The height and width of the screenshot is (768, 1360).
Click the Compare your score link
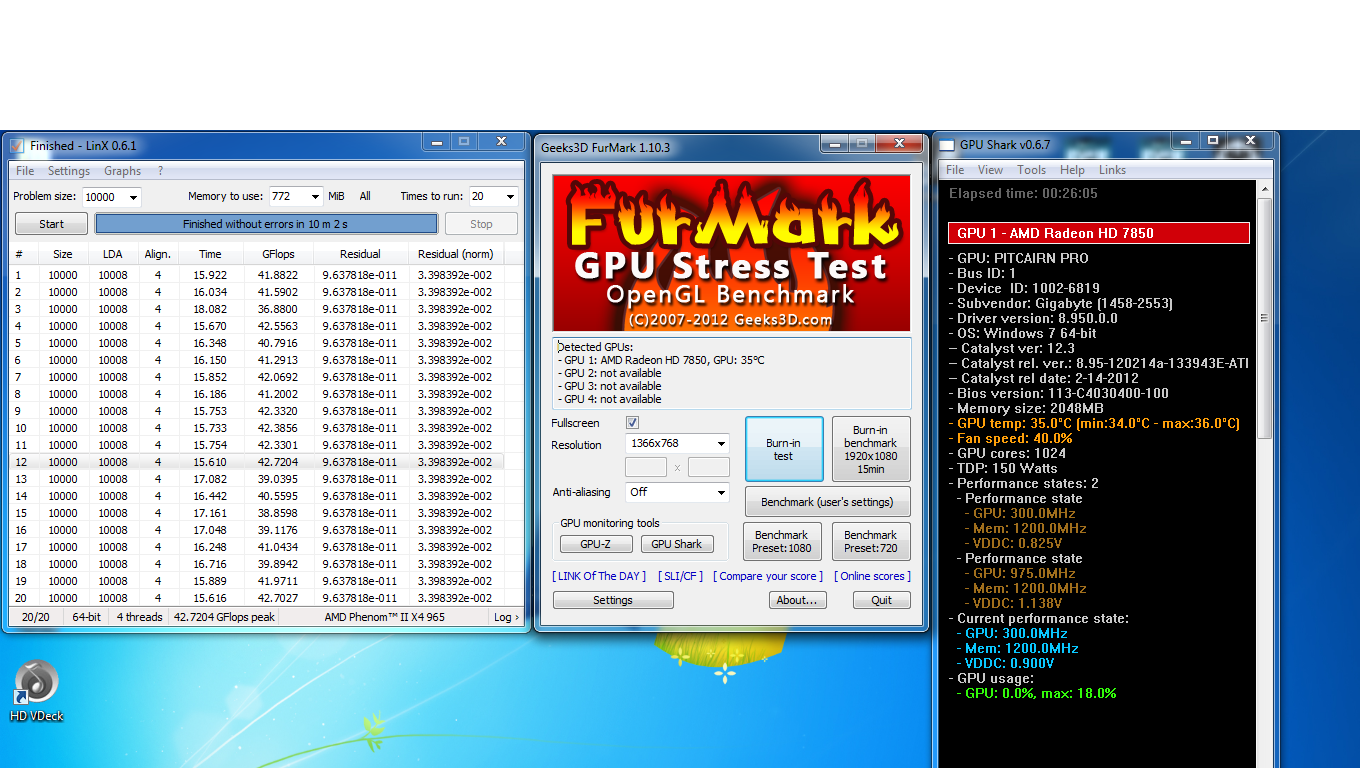tap(768, 576)
